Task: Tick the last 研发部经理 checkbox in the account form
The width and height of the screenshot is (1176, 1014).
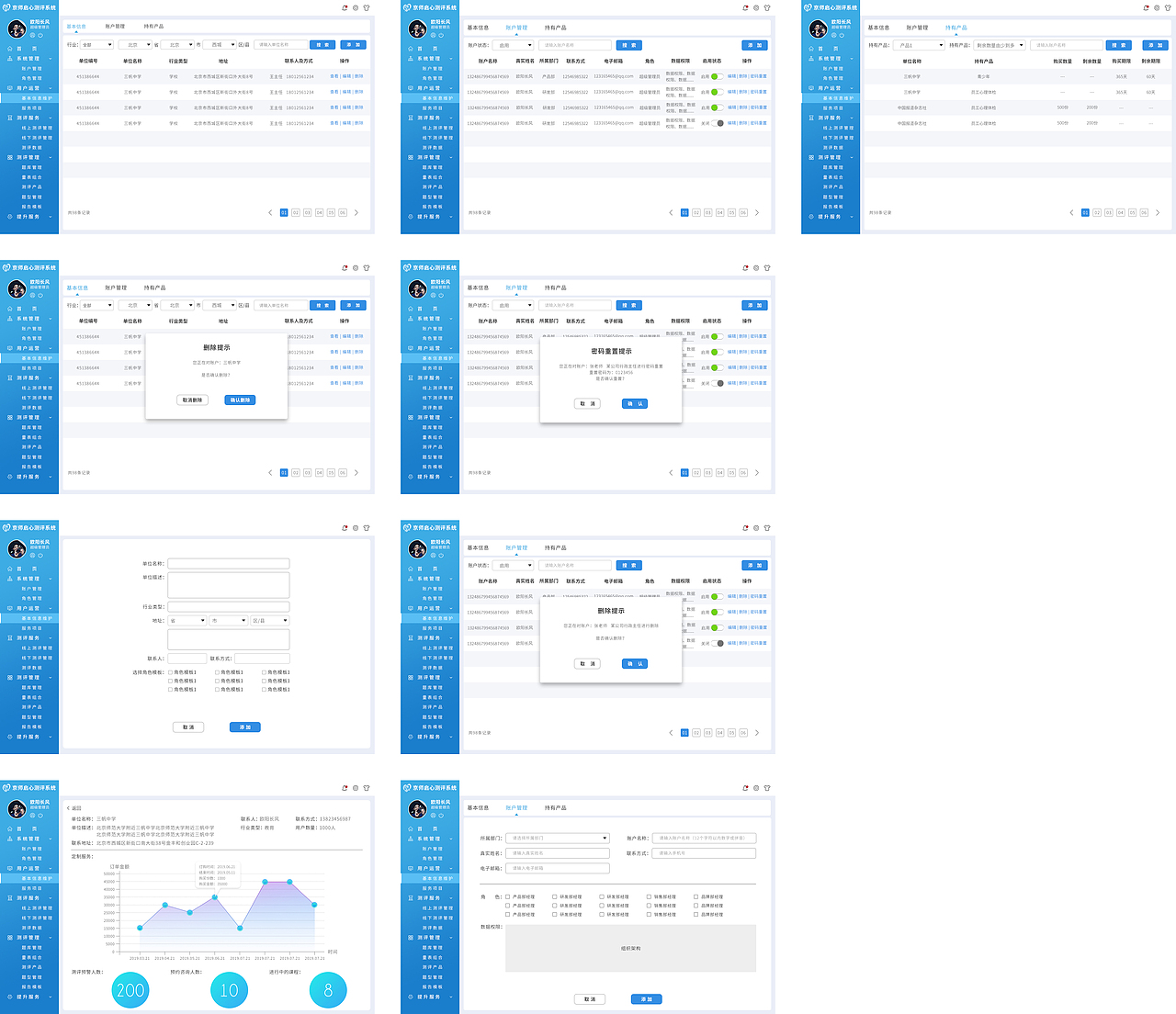Action: pos(602,915)
